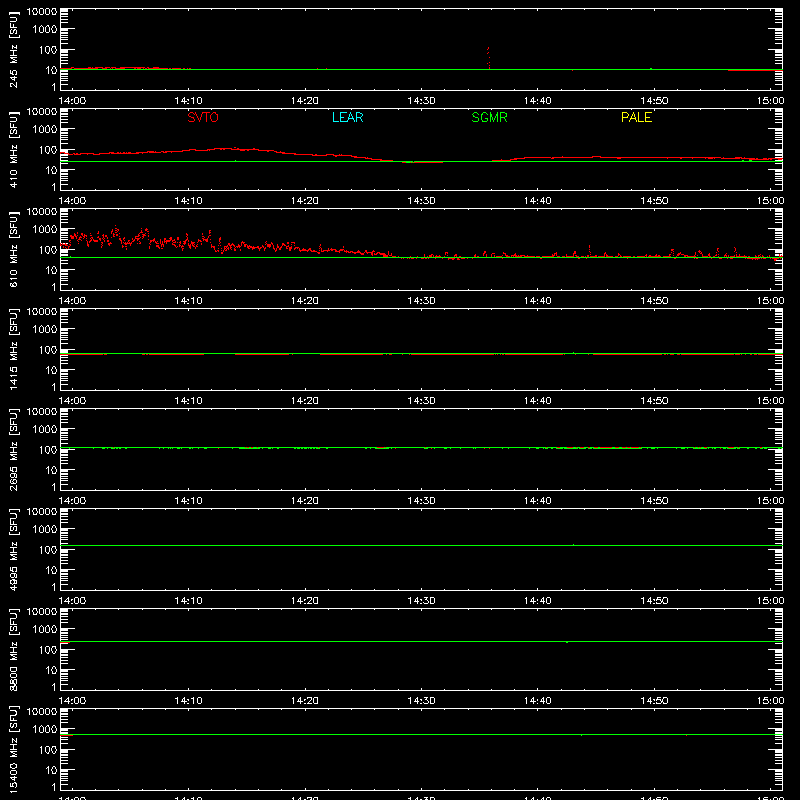Click 14:30 time label below 245 MHz plot

(x=421, y=101)
